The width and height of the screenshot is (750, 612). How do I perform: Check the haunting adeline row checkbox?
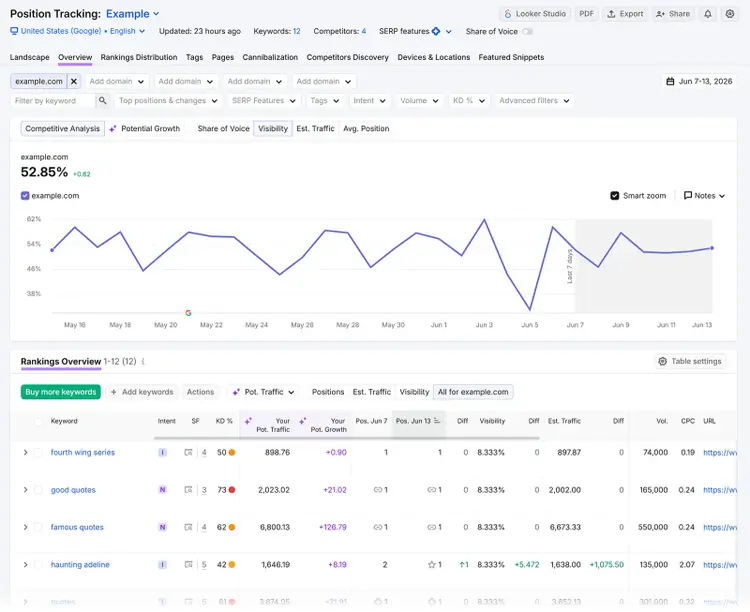coord(38,565)
